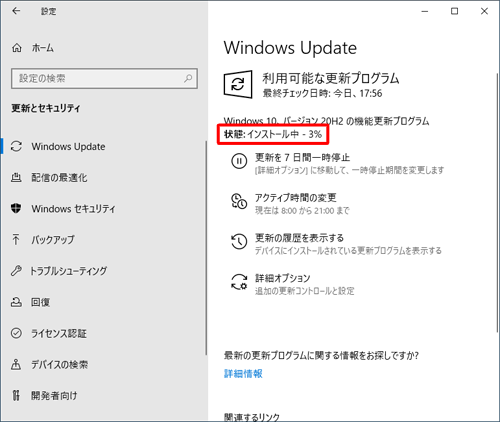Click 更新の履歴を表示する
The width and height of the screenshot is (500, 422).
click(x=299, y=238)
